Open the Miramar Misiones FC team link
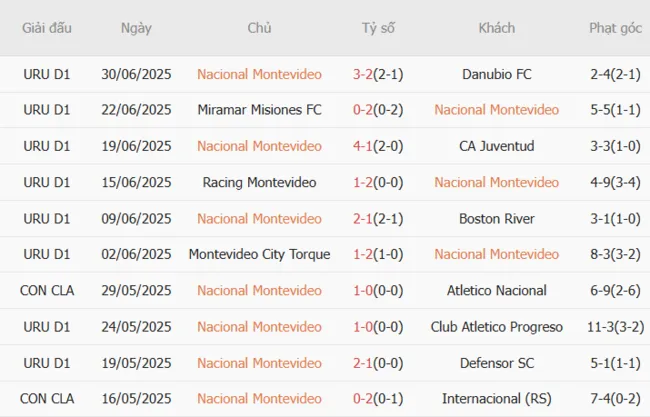Viewport: 650px width, 417px height. tap(259, 110)
